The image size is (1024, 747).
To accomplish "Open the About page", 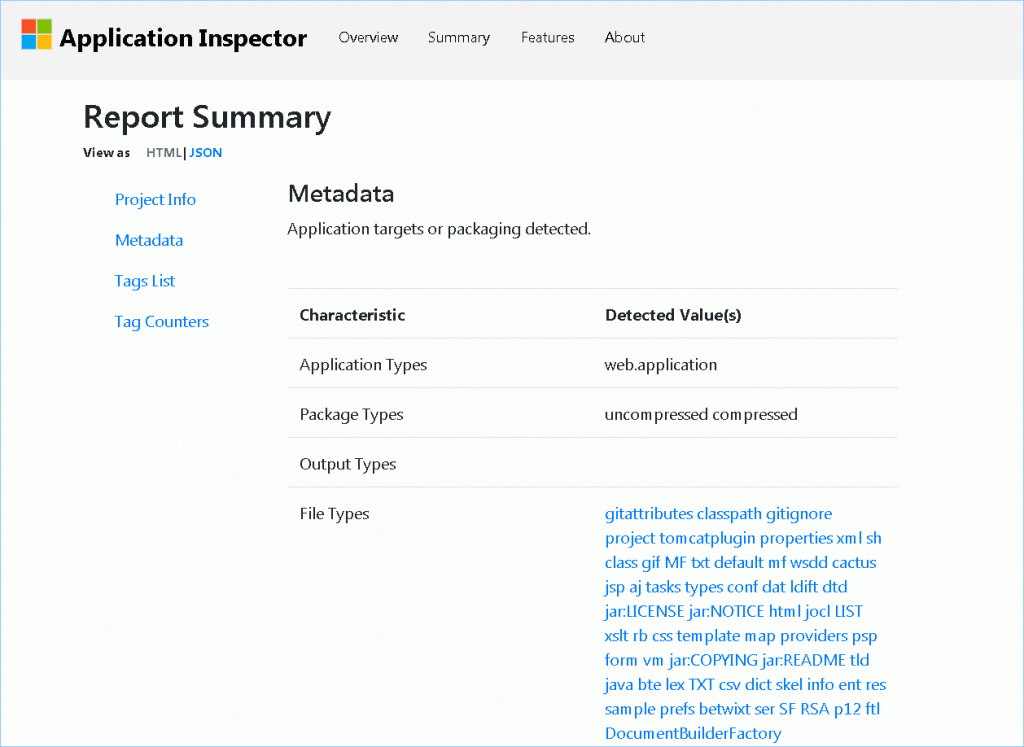I will click(625, 38).
